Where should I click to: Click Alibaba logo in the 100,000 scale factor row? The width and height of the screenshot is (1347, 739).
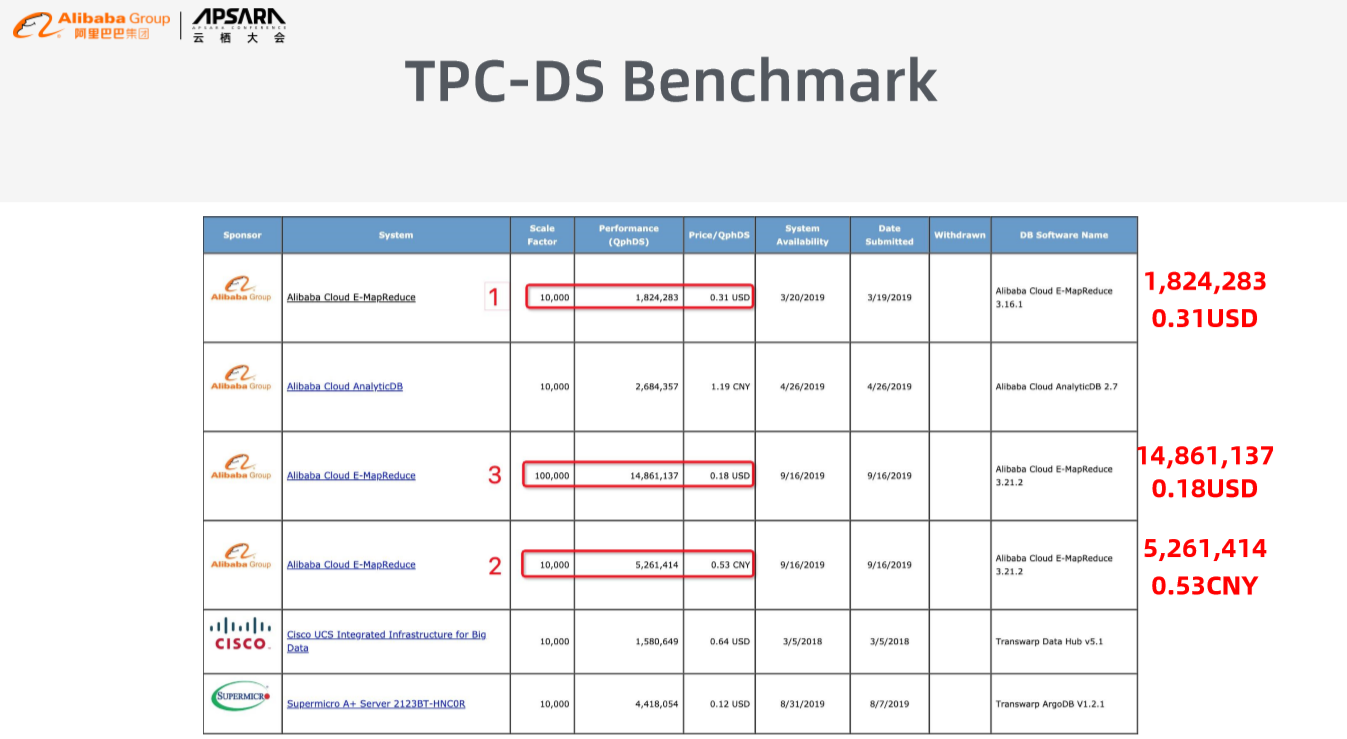click(241, 467)
